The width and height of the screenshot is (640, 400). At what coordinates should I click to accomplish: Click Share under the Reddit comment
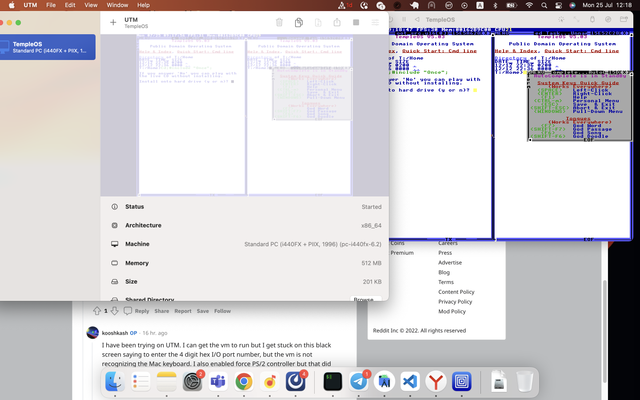tap(162, 311)
